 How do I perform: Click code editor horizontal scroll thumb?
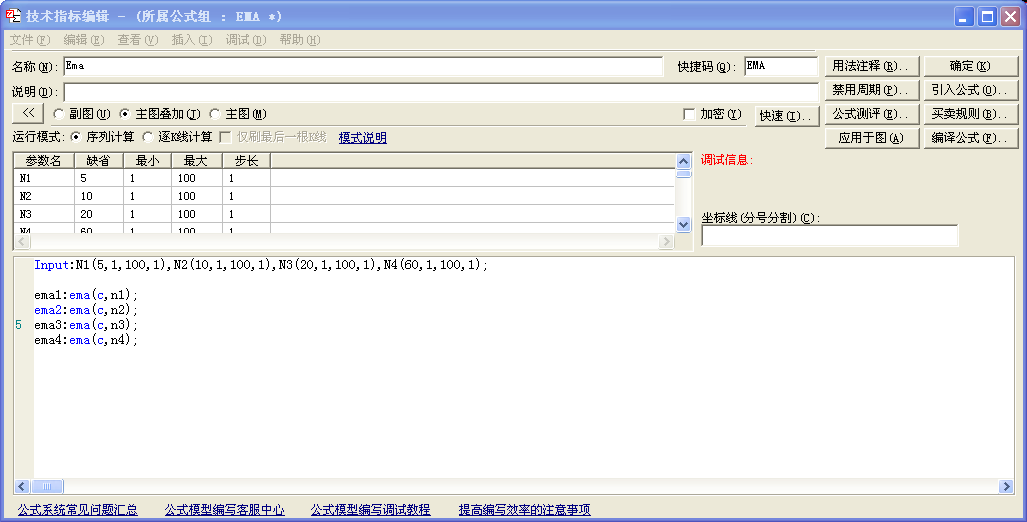[47, 486]
